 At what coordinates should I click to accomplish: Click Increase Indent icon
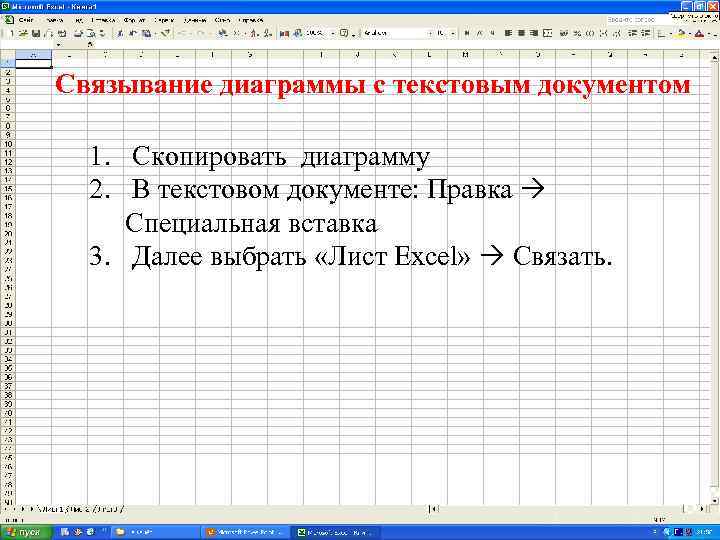pyautogui.click(x=646, y=33)
